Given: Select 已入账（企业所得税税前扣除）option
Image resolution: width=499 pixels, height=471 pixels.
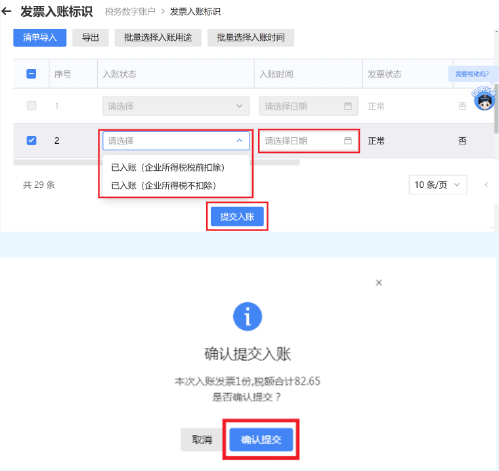Looking at the screenshot, I should tap(168, 167).
